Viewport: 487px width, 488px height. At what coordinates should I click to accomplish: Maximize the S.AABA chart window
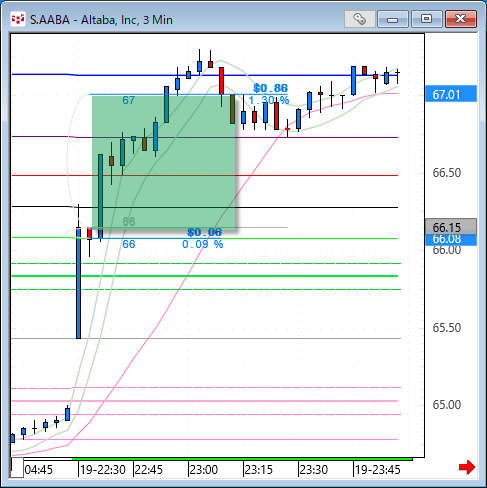[426, 19]
